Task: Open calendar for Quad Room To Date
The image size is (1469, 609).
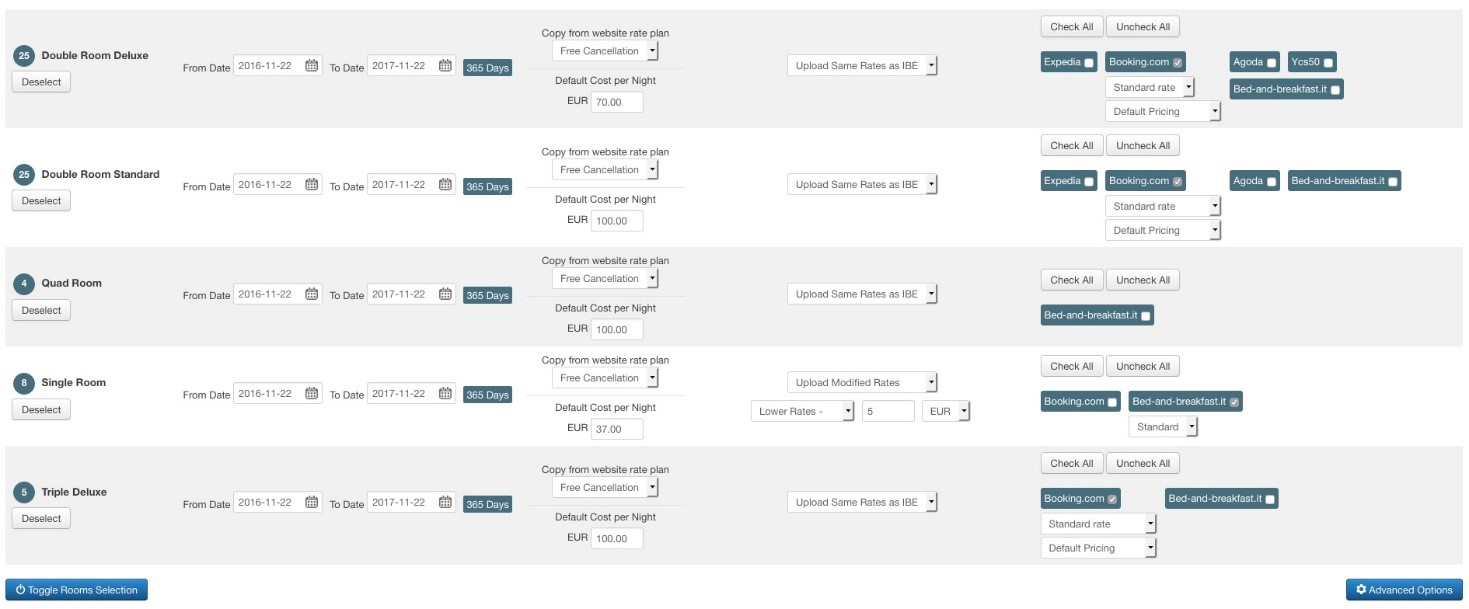Action: pyautogui.click(x=445, y=295)
